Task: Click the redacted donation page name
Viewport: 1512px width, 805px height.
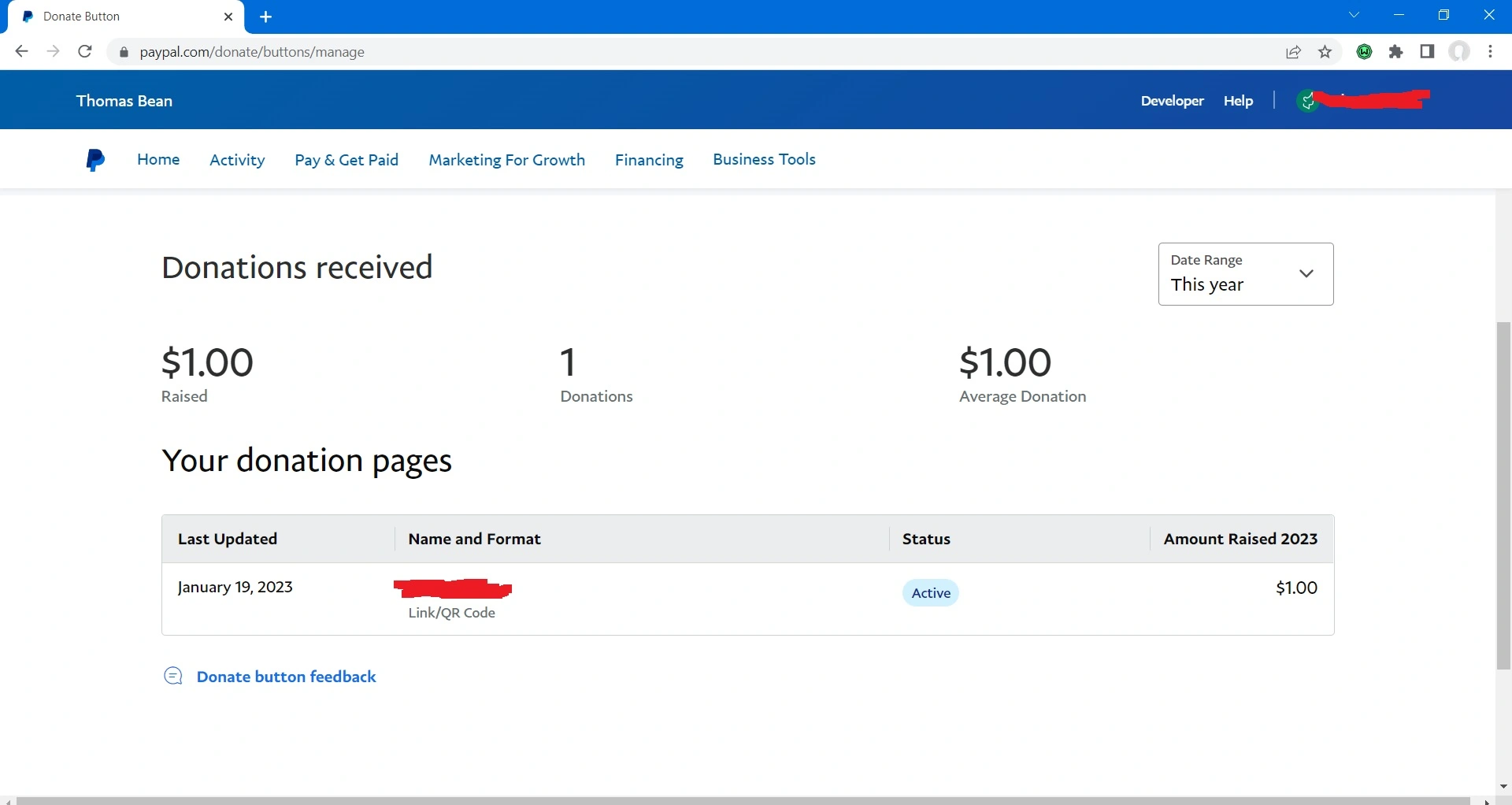Action: (x=453, y=588)
